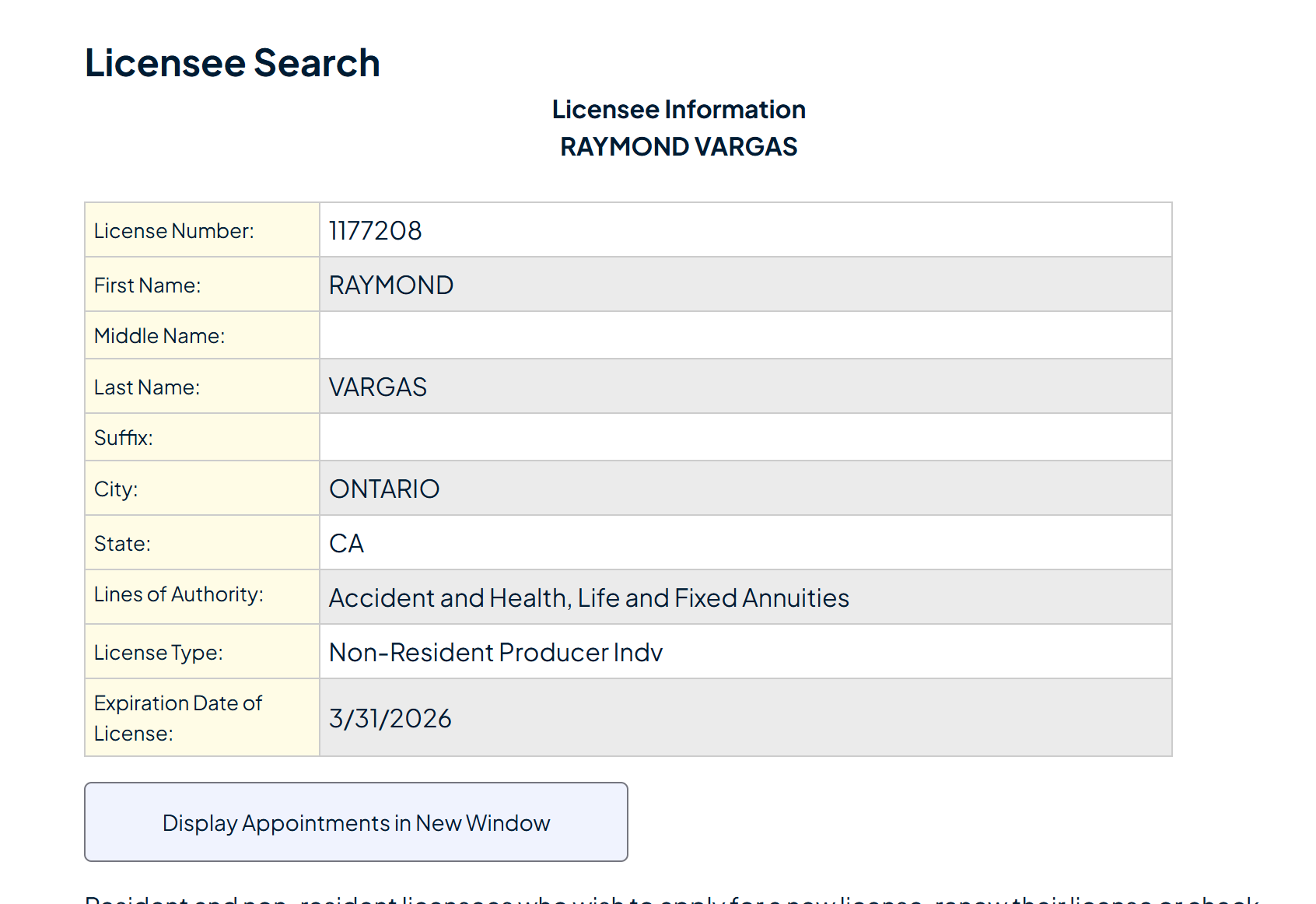Click the Non-Resident Producer Indv value

tap(495, 653)
